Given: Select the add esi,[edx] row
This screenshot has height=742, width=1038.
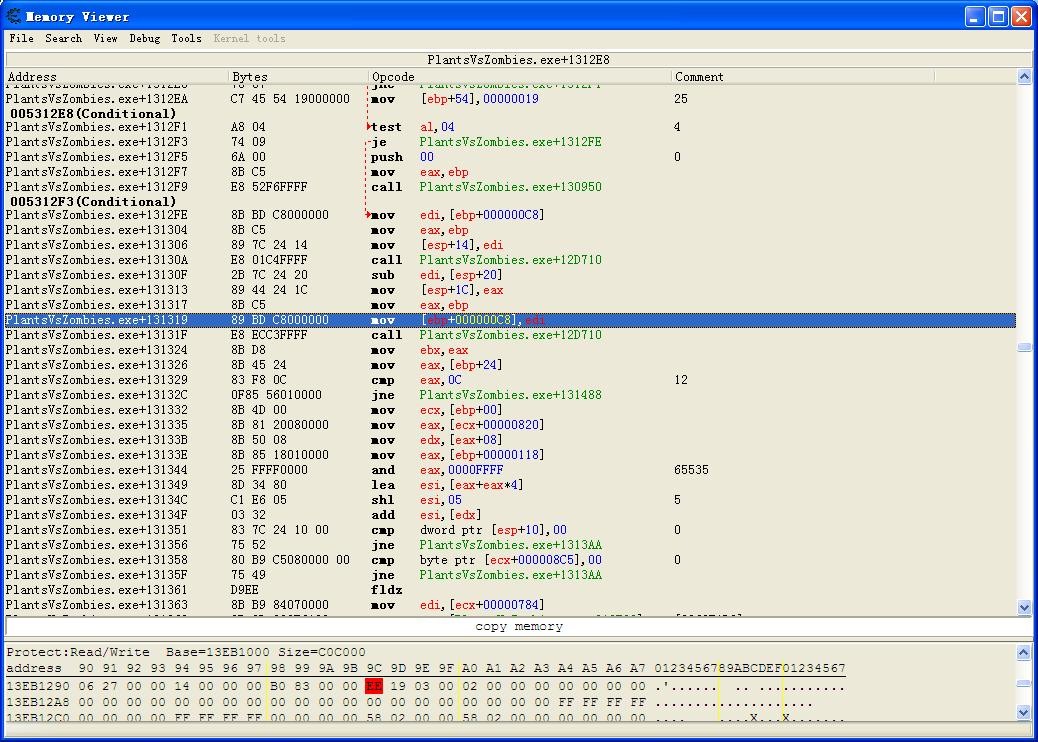Looking at the screenshot, I should [510, 515].
